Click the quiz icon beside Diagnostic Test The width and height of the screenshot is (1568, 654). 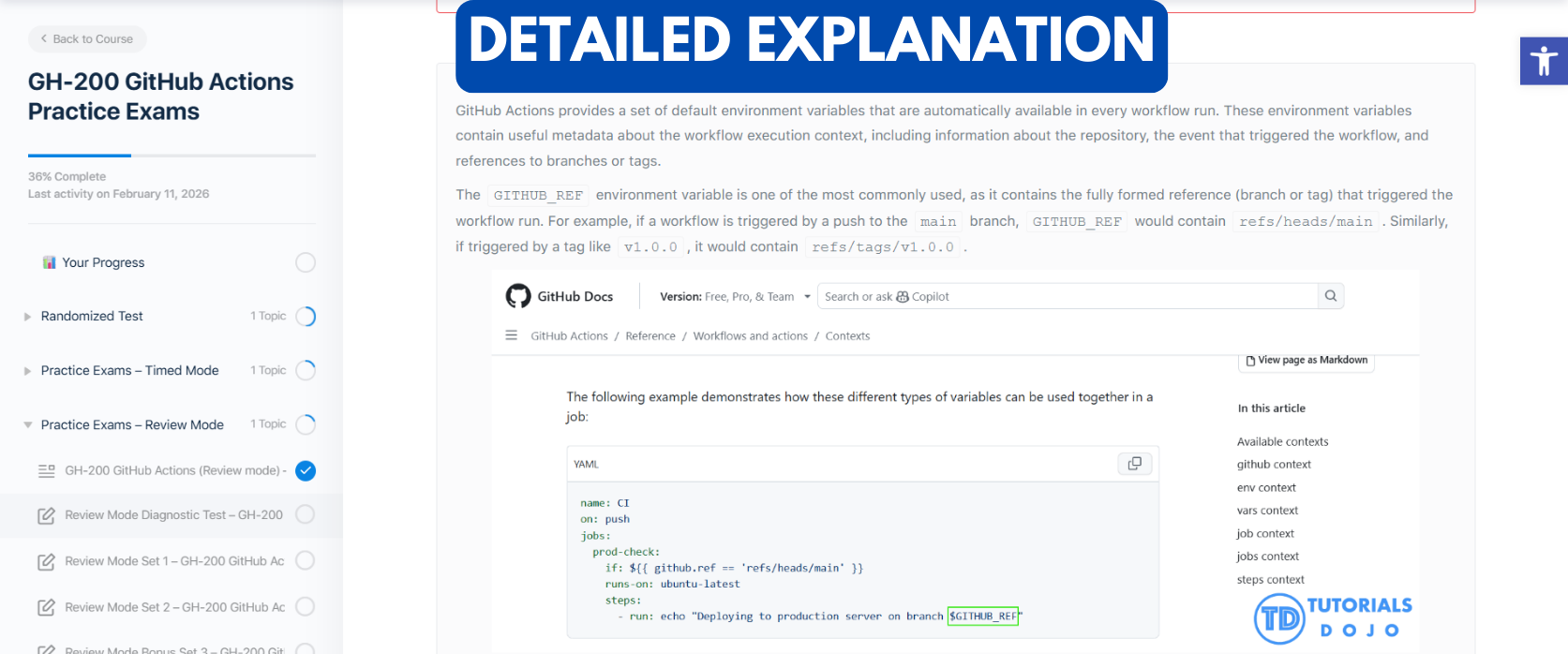click(x=46, y=515)
